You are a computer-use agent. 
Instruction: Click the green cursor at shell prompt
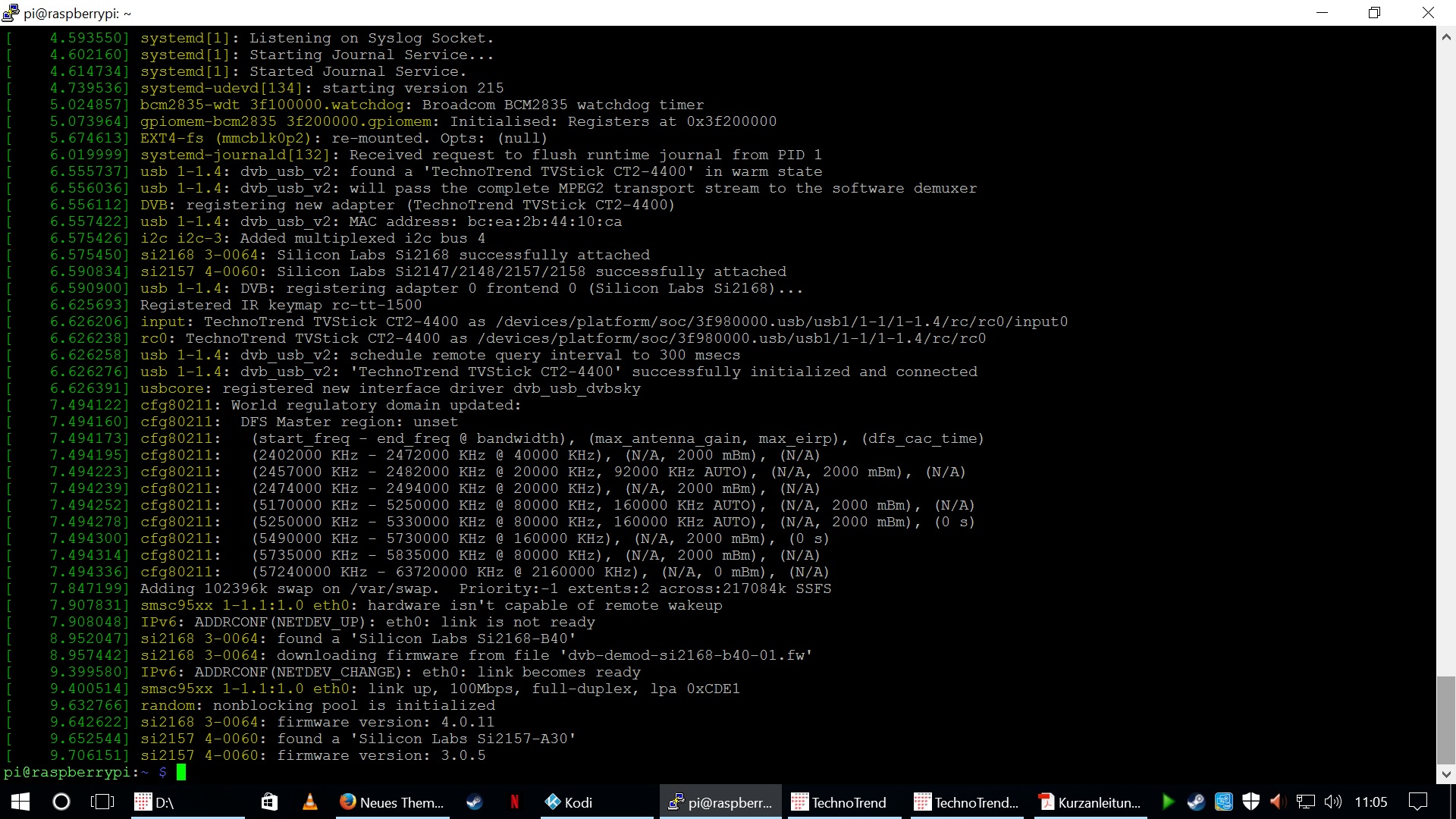coord(181,772)
